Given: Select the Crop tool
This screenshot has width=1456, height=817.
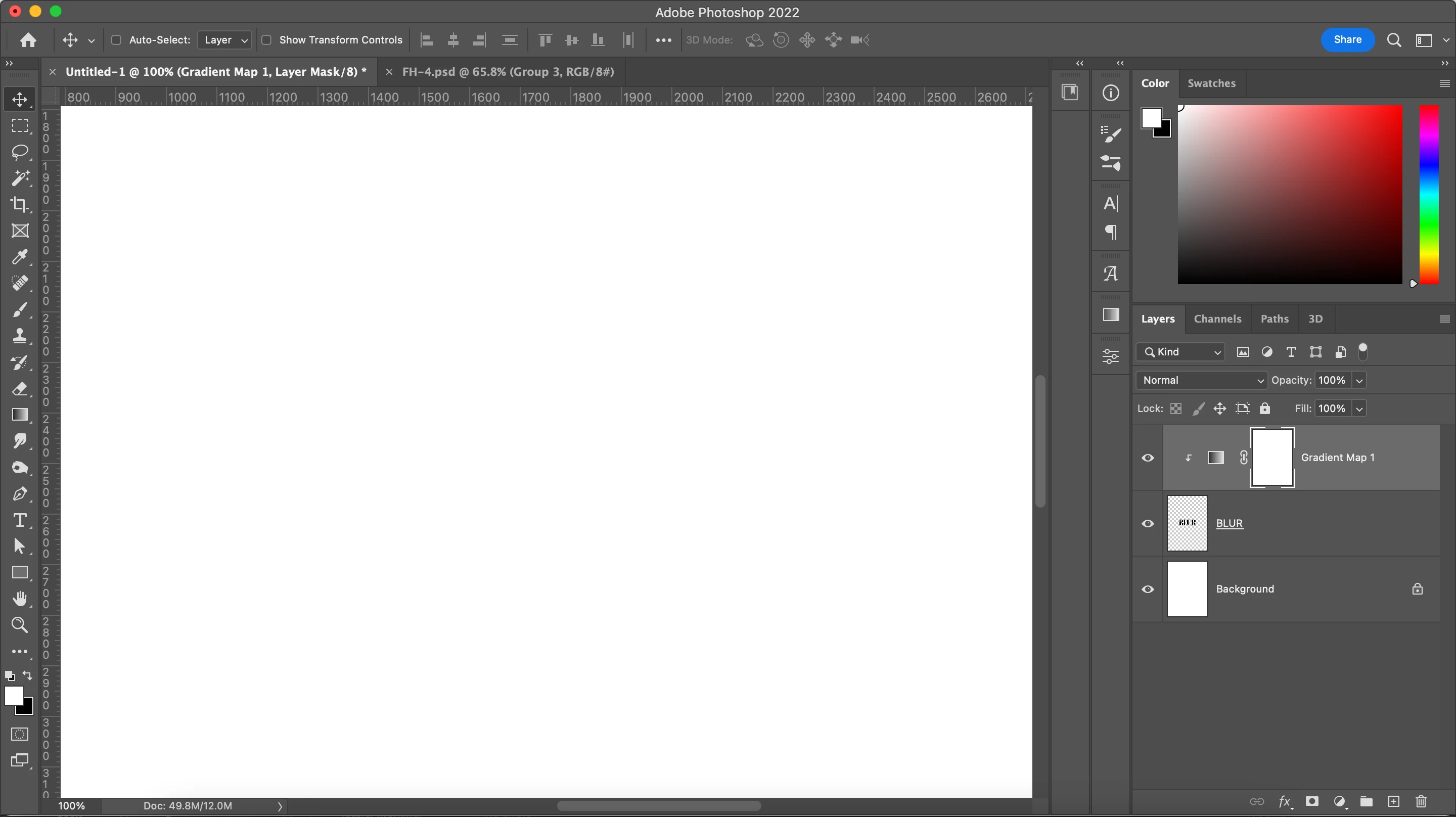Looking at the screenshot, I should 20,204.
